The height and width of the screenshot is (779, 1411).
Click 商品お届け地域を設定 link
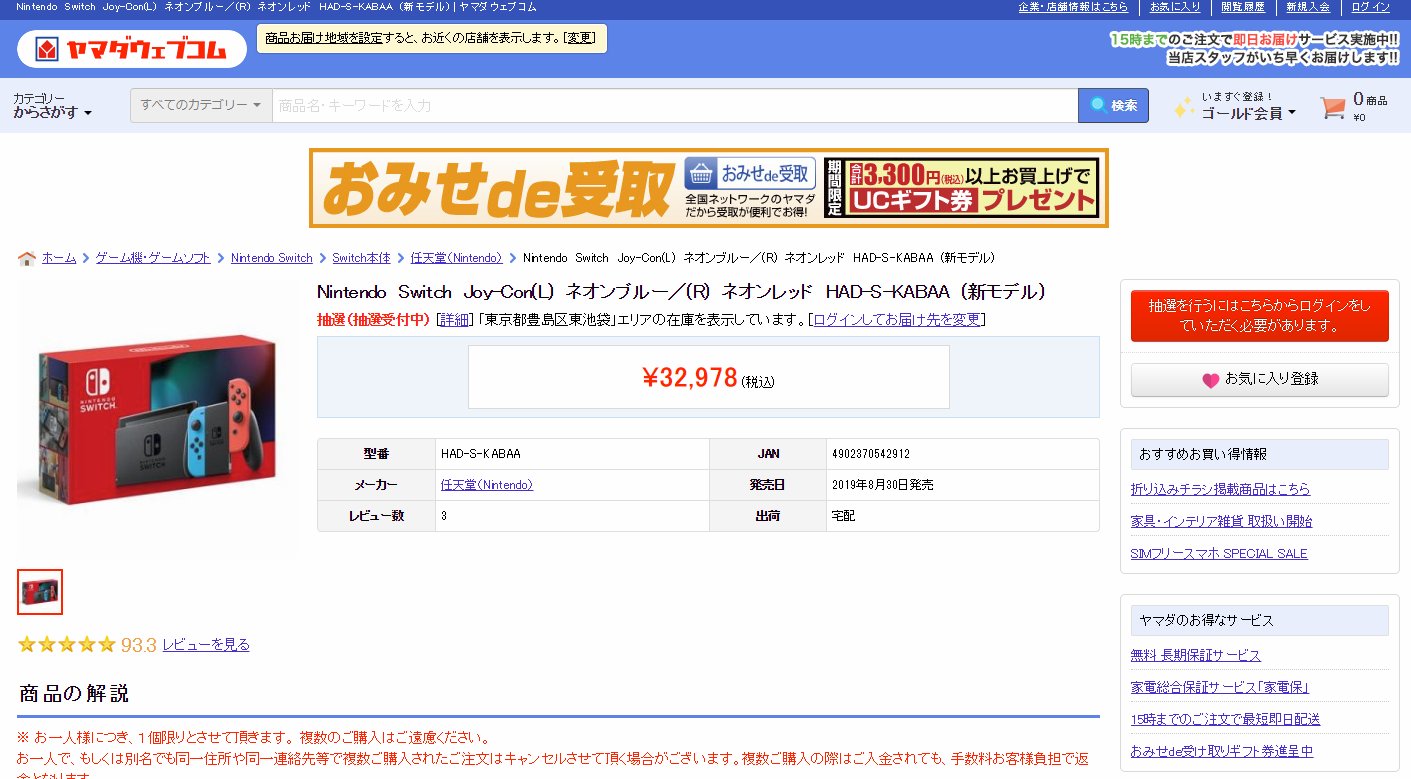point(323,38)
